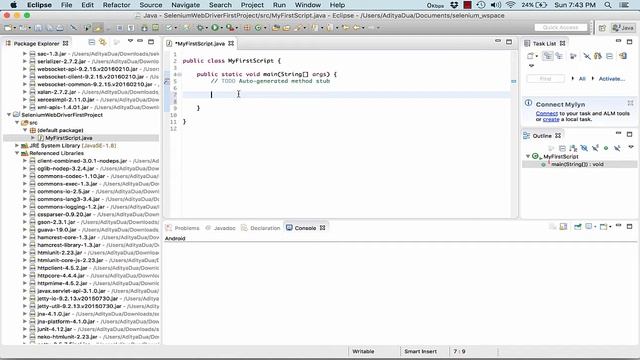This screenshot has width=640, height=360.
Task: Toggle Scroll Lock in Console toolbar
Action: [563, 227]
